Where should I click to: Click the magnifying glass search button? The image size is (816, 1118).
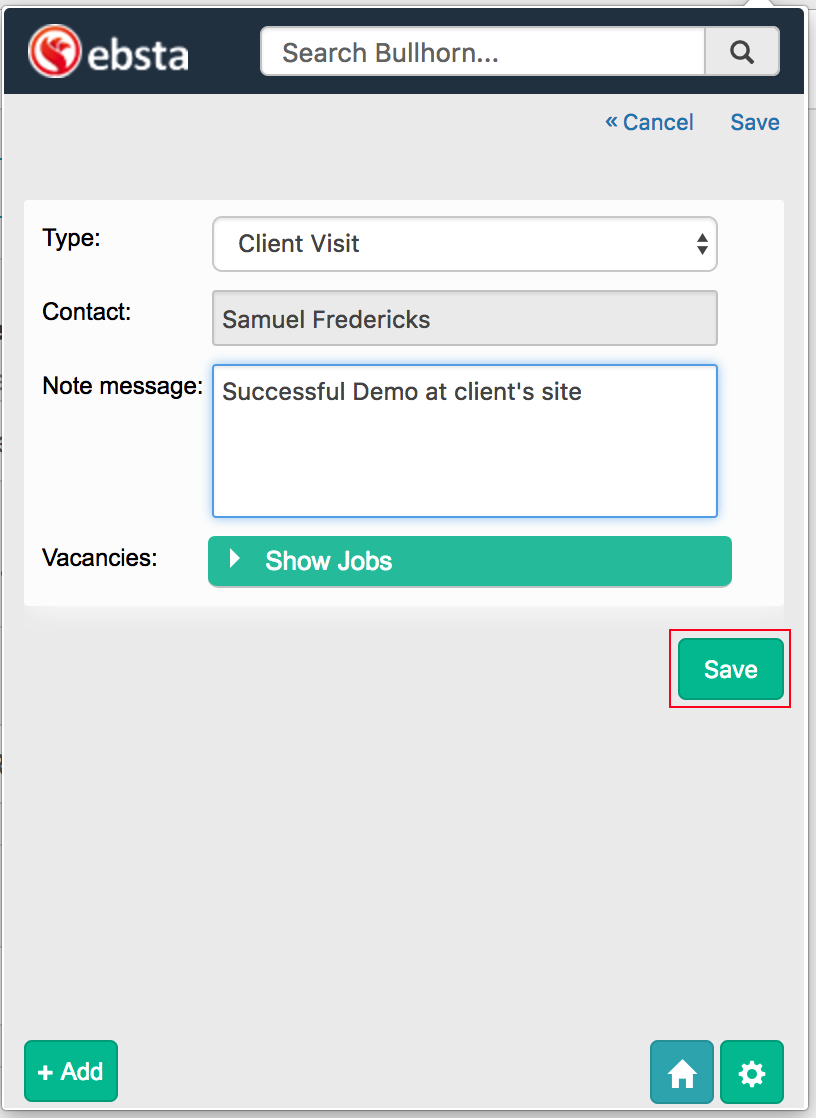click(x=741, y=52)
